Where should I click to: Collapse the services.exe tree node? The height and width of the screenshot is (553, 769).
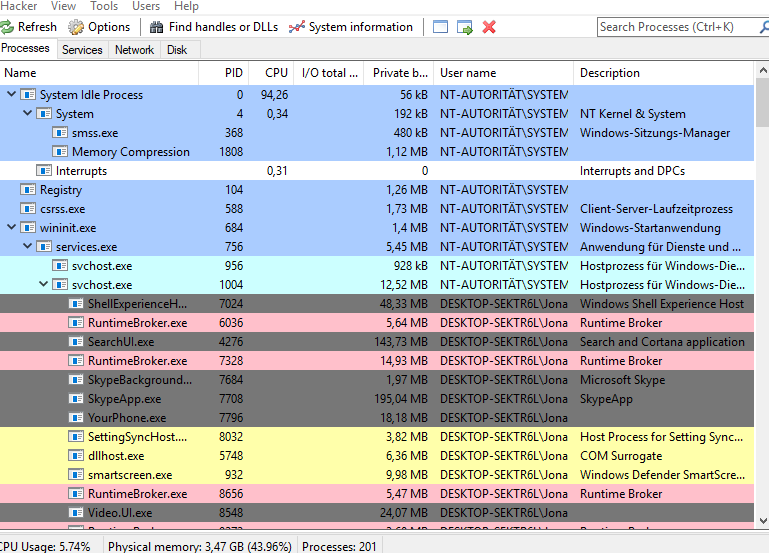28,247
